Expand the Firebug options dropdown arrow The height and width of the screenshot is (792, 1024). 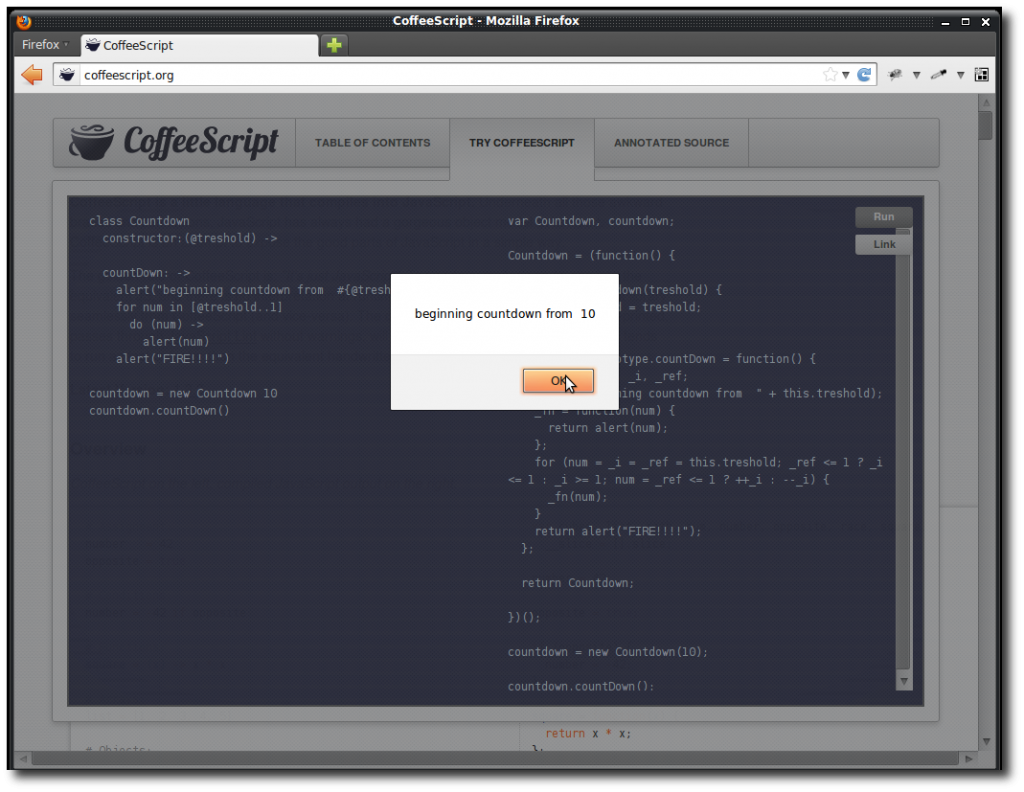click(916, 75)
